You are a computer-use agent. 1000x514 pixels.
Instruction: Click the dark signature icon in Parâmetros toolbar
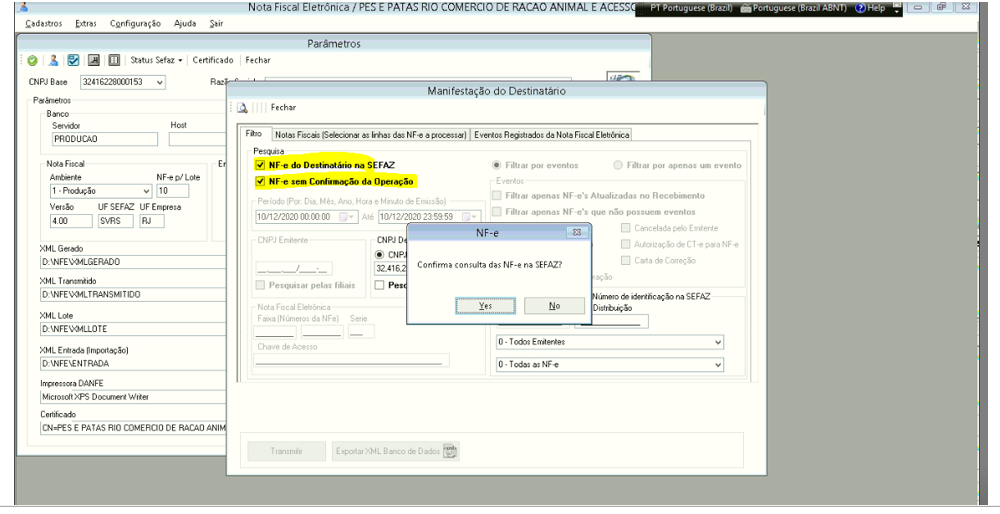point(94,60)
